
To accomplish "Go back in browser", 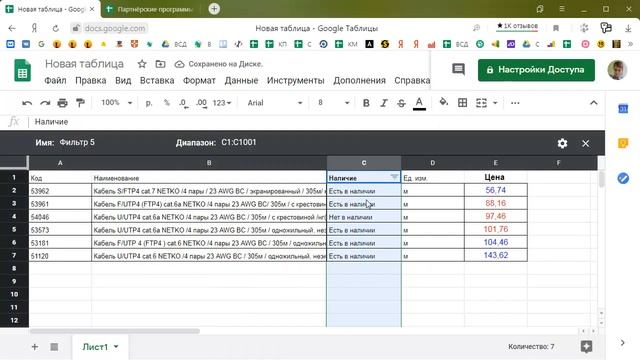I will pyautogui.click(x=12, y=28).
